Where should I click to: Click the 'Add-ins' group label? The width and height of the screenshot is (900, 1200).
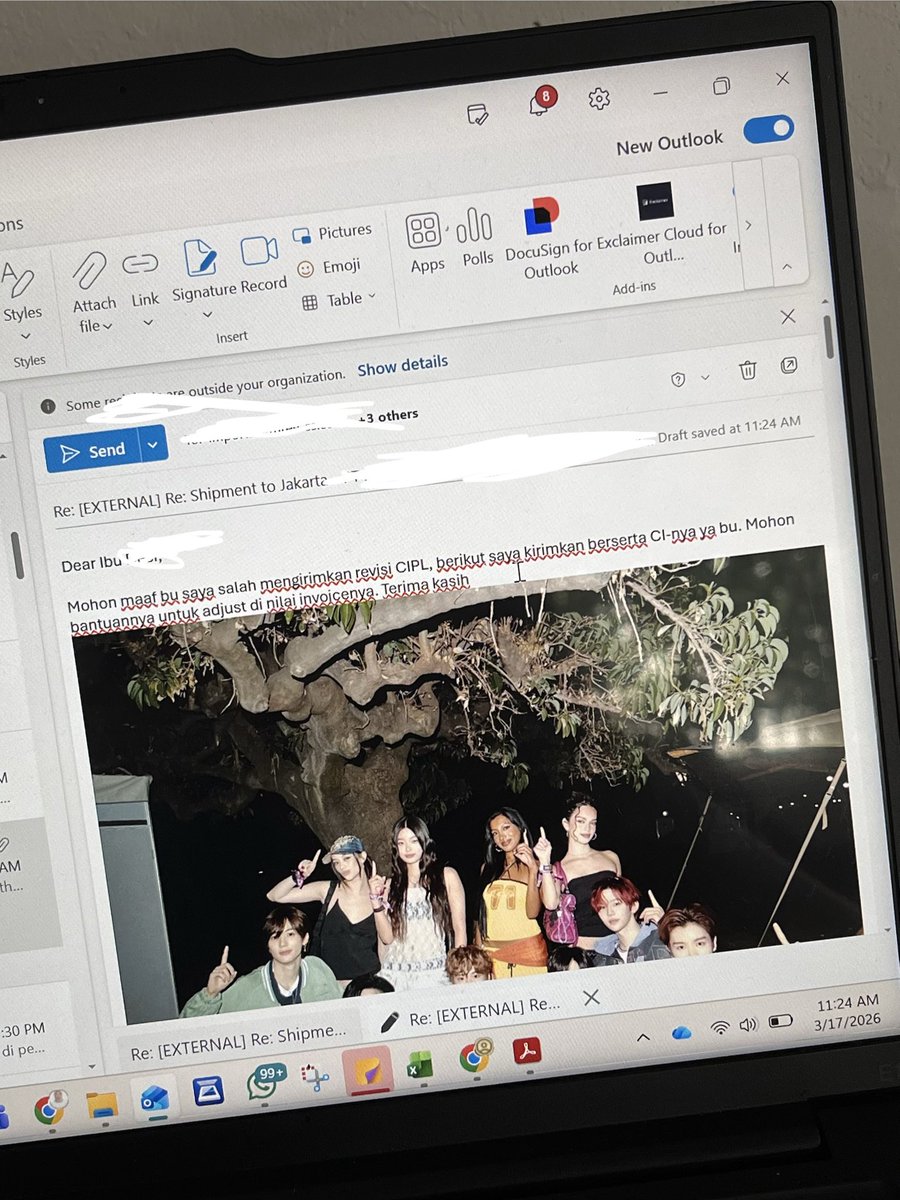tap(634, 288)
